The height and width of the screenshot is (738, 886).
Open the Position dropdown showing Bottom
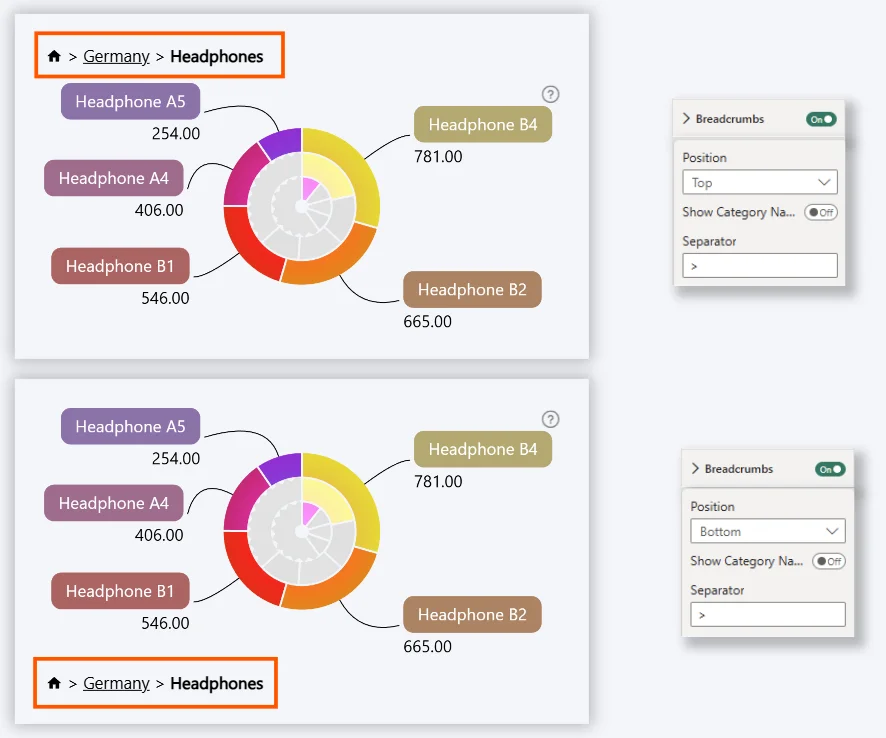(768, 531)
